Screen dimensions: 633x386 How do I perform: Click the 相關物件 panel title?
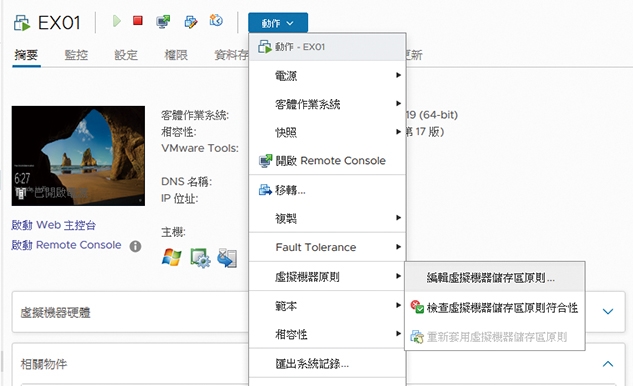44,364
